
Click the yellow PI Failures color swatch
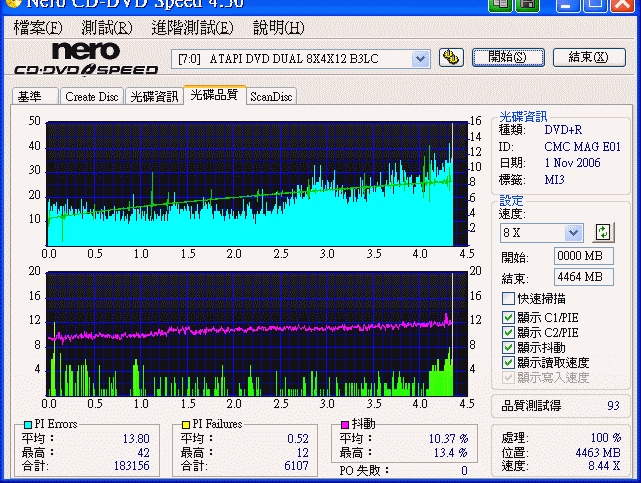(186, 425)
